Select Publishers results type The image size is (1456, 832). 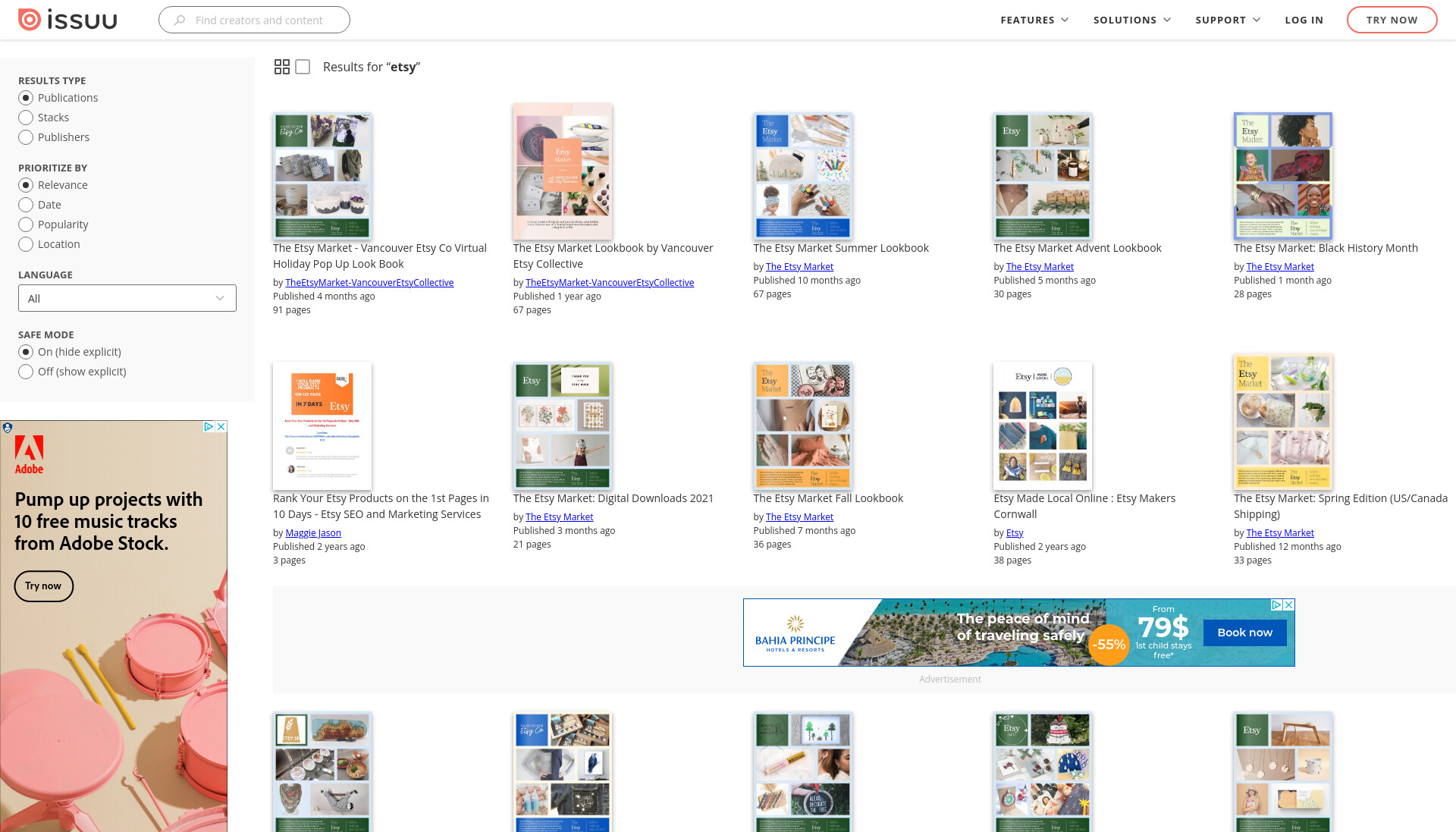pyautogui.click(x=26, y=137)
